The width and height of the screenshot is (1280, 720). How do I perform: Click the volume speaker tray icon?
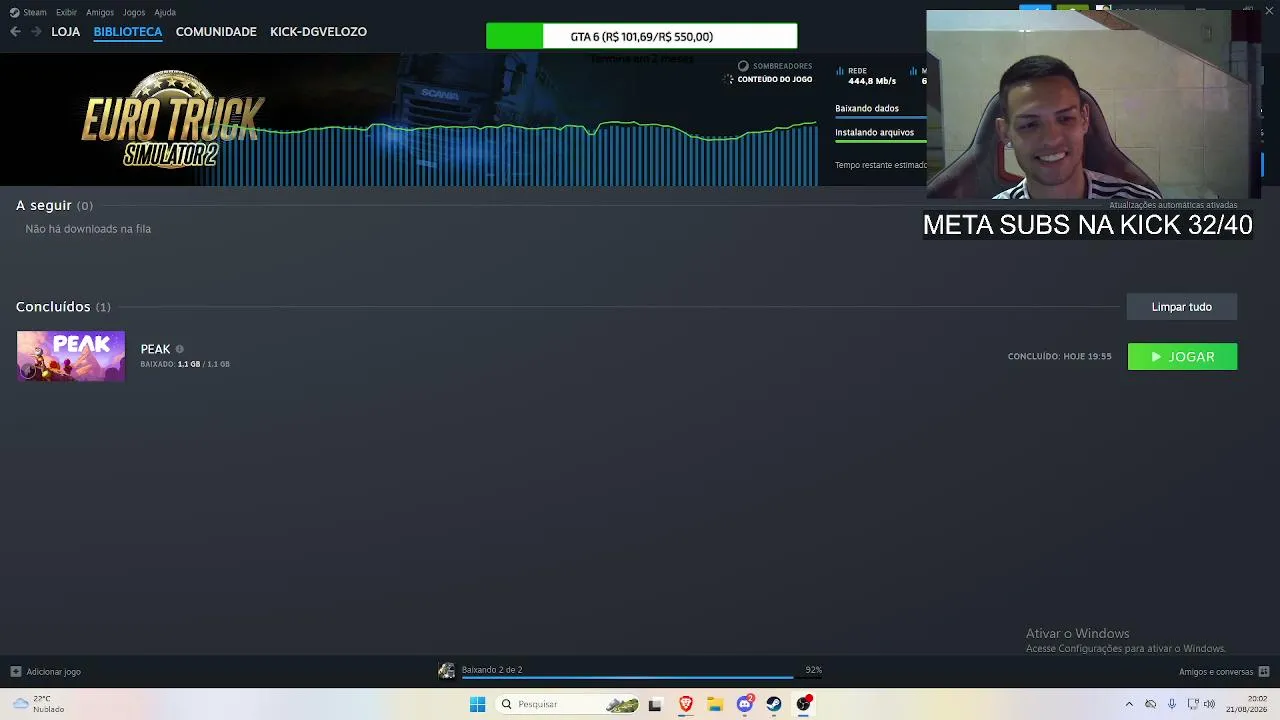coord(1210,704)
